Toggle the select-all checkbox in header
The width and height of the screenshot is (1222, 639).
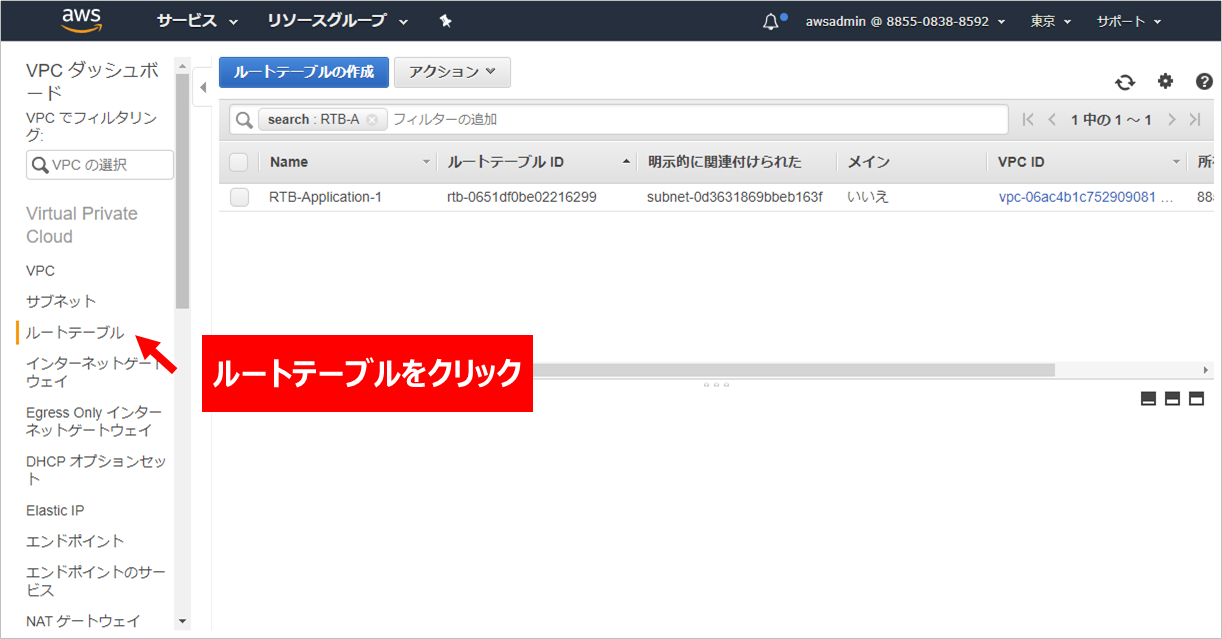coord(238,162)
